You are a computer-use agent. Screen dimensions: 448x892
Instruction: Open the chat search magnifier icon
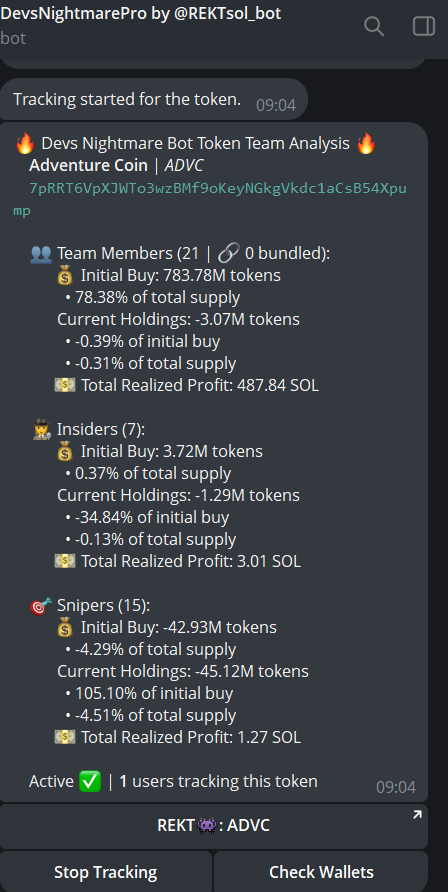click(374, 26)
